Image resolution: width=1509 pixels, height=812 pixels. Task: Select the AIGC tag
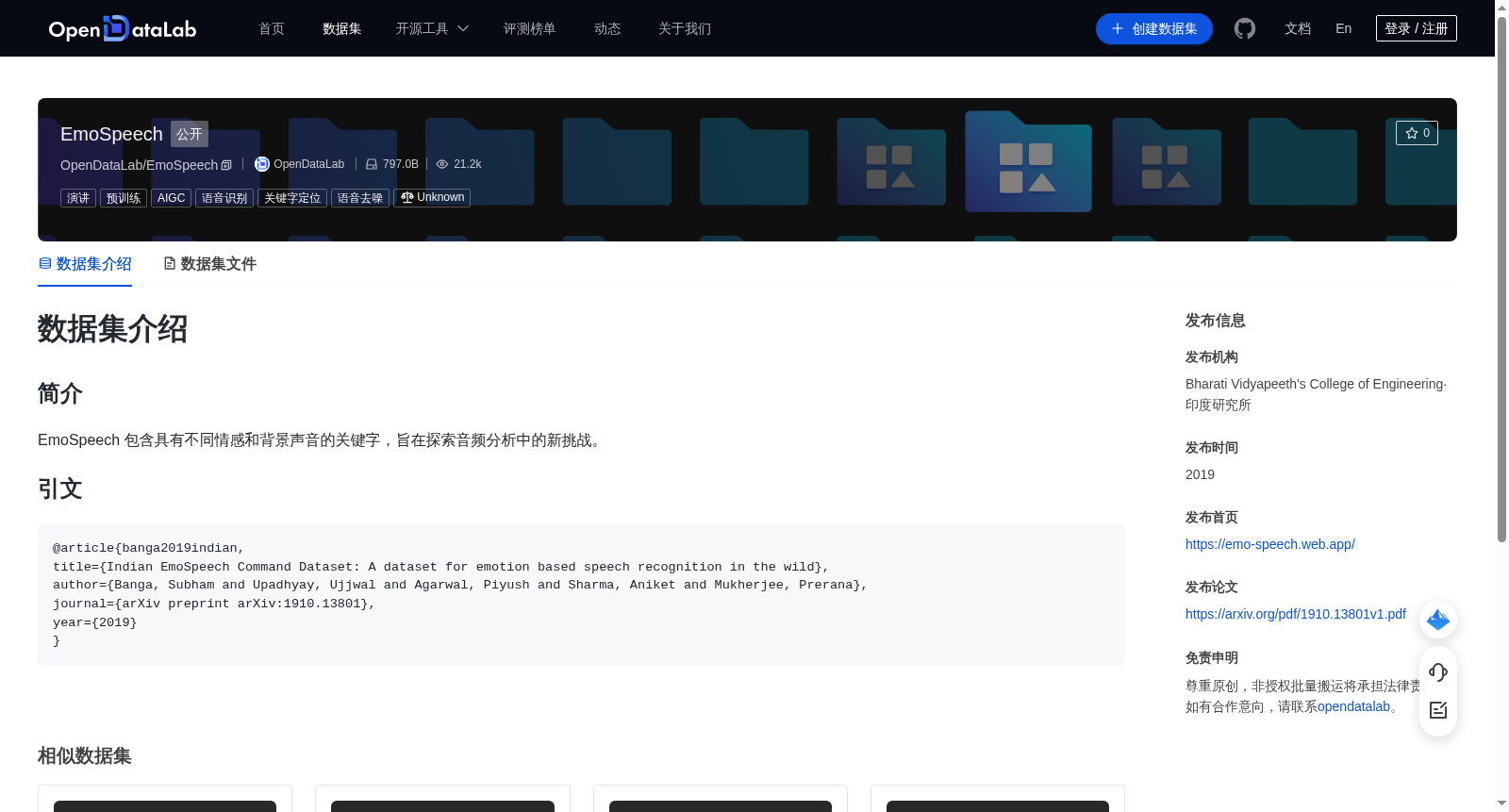[172, 198]
